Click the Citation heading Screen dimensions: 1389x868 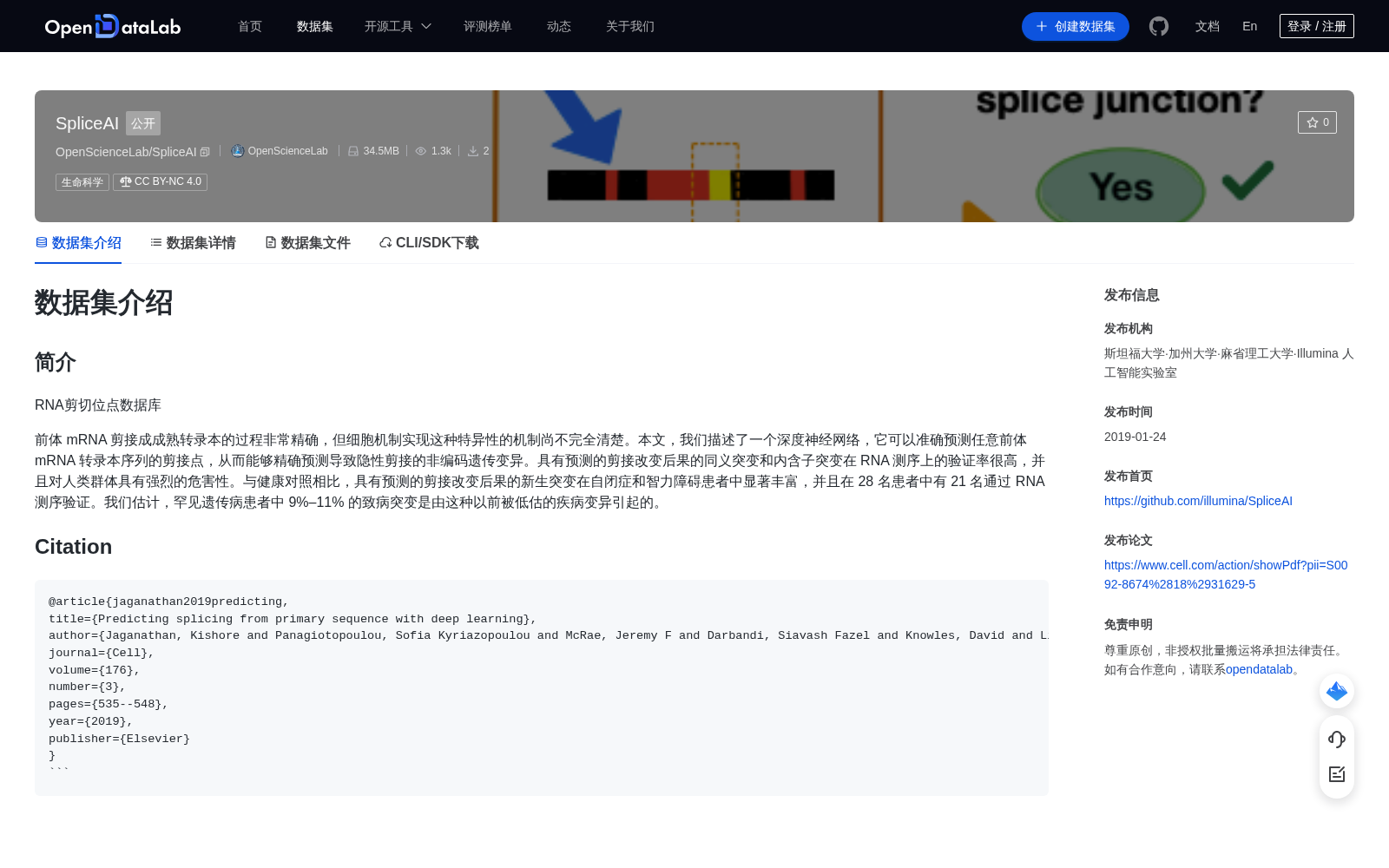74,547
